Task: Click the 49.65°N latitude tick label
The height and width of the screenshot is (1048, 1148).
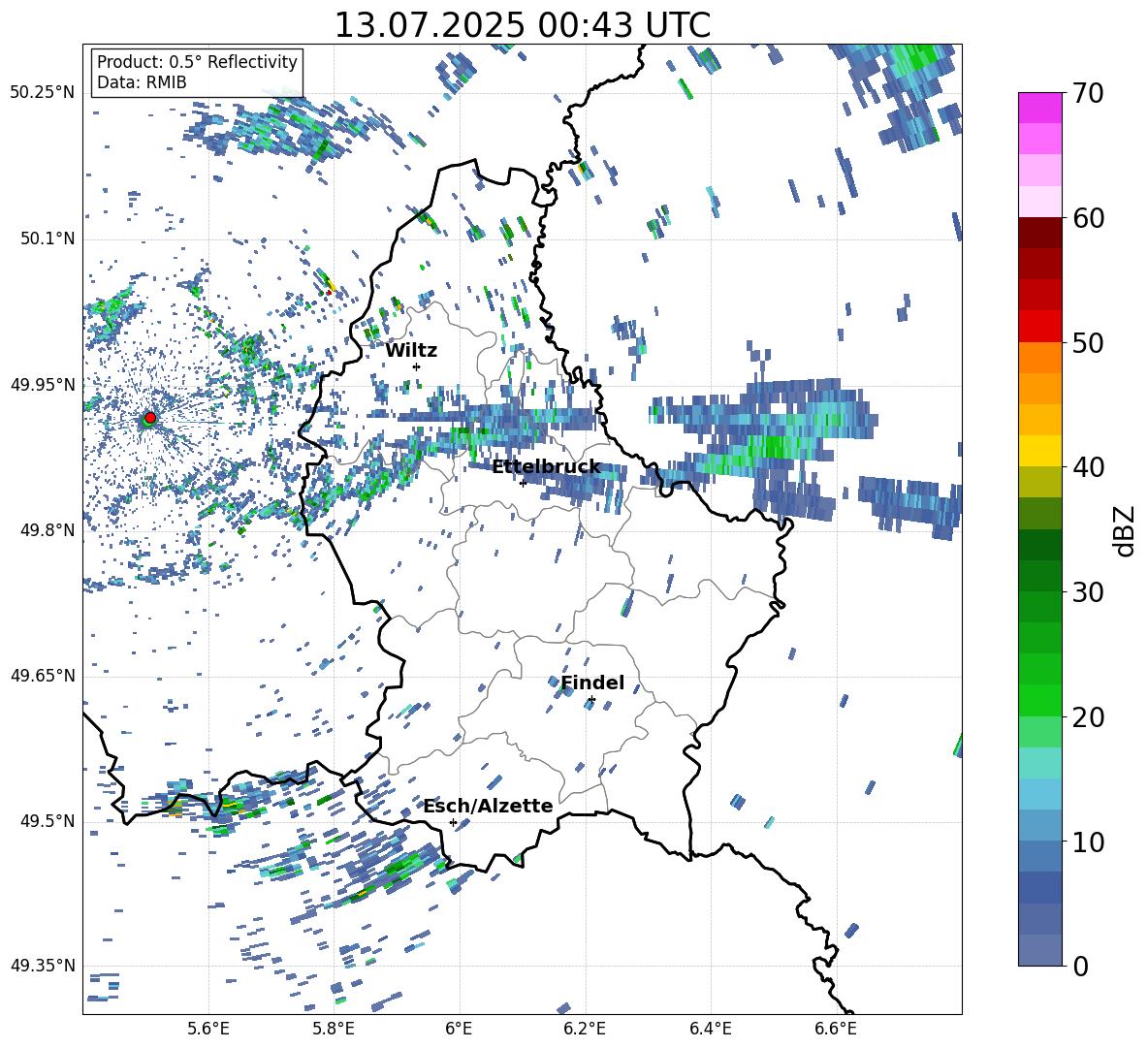Action: point(43,675)
